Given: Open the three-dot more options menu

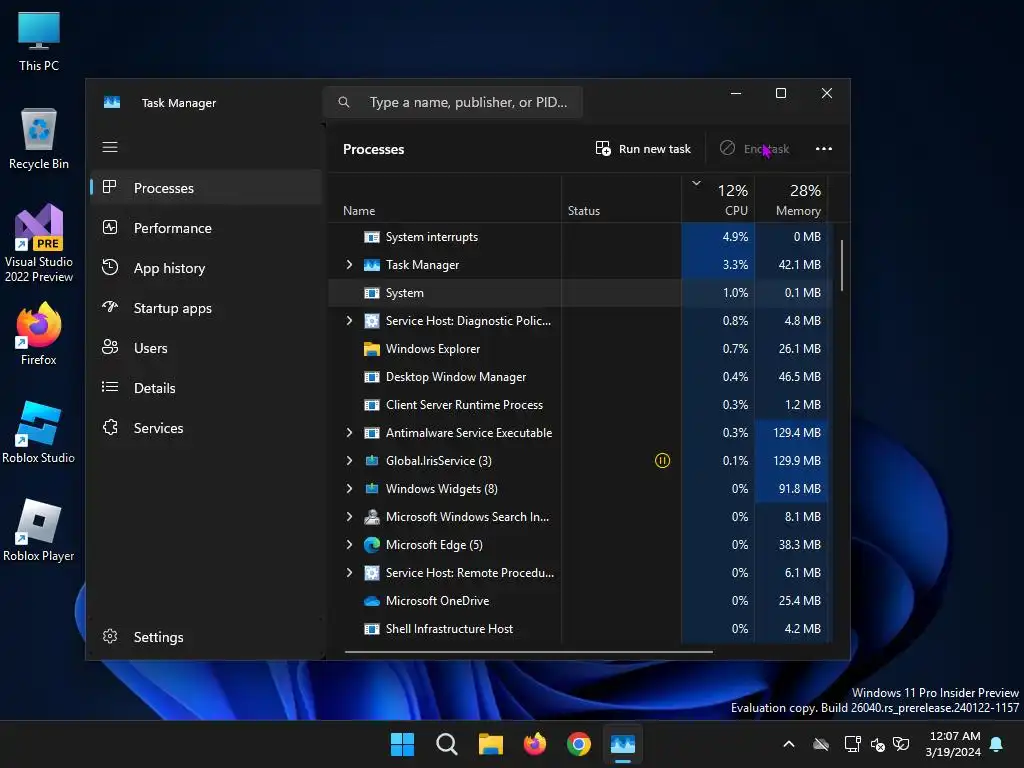Looking at the screenshot, I should click(x=824, y=149).
